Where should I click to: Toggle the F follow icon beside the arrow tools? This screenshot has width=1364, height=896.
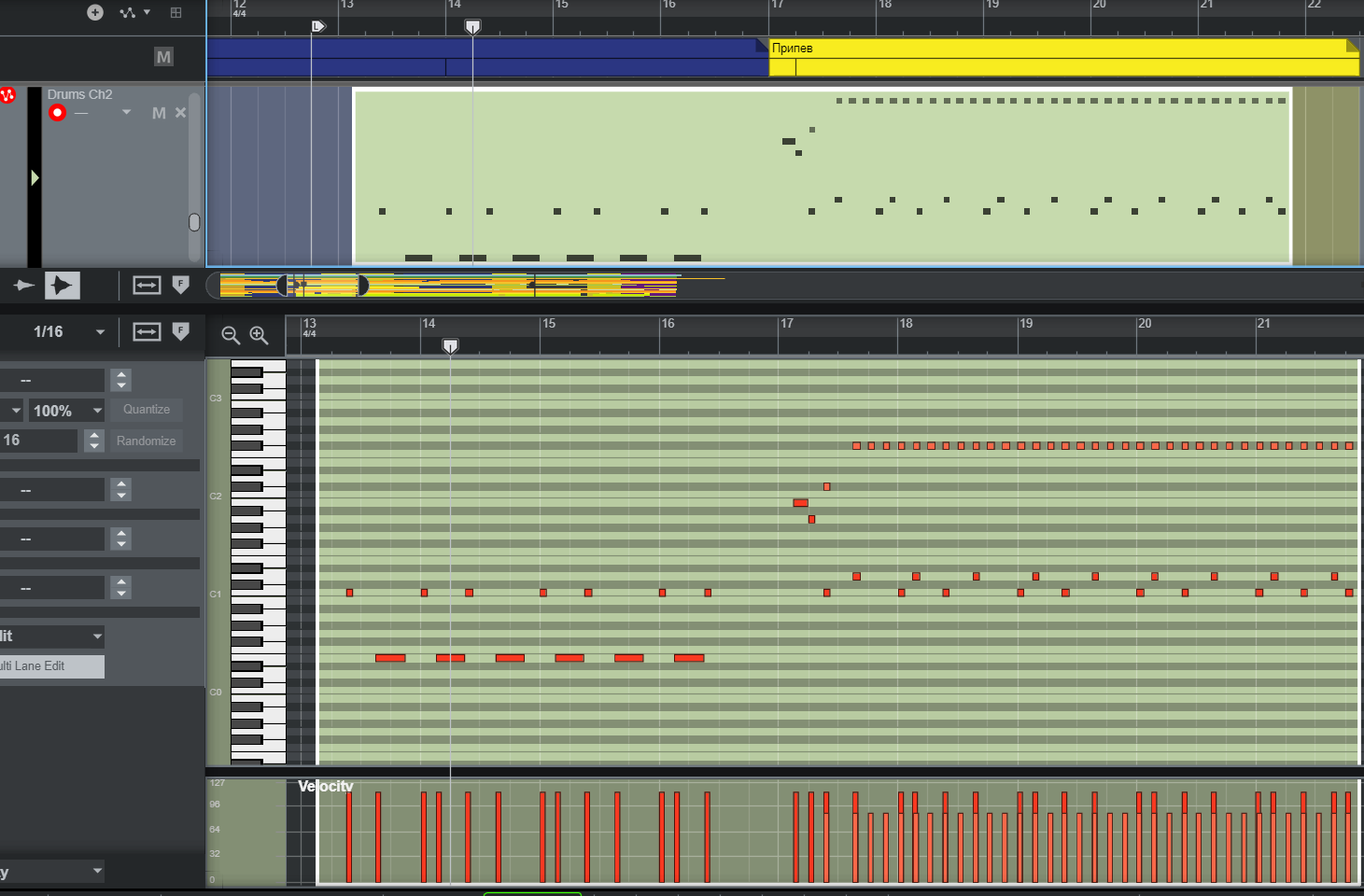point(181,285)
